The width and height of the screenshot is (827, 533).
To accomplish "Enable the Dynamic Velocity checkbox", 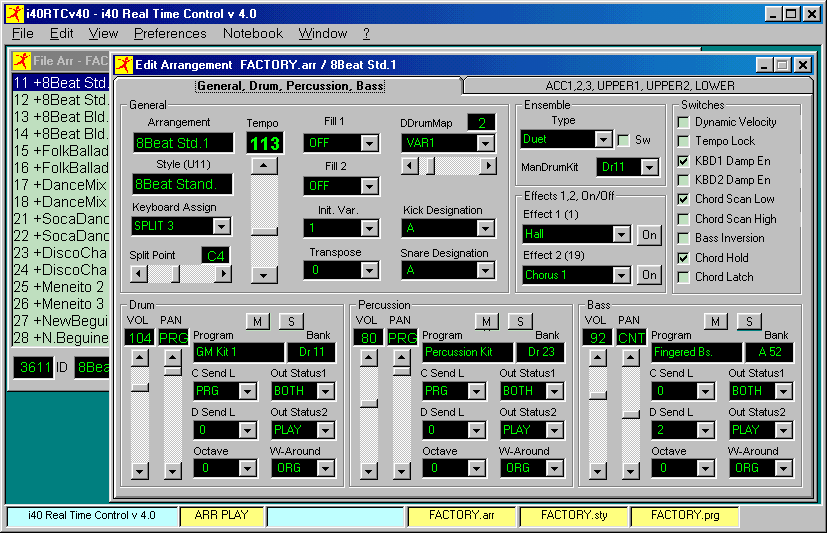I will pyautogui.click(x=683, y=122).
